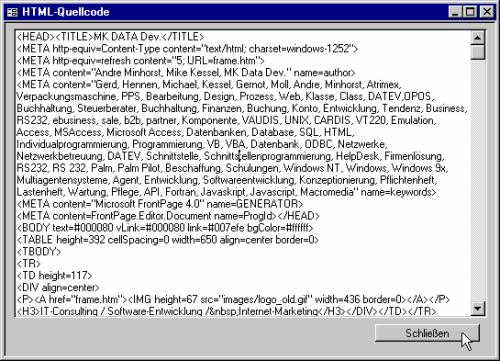Click the name=GENERATOR META line
The height and width of the screenshot is (361, 500).
pyautogui.click(x=160, y=204)
